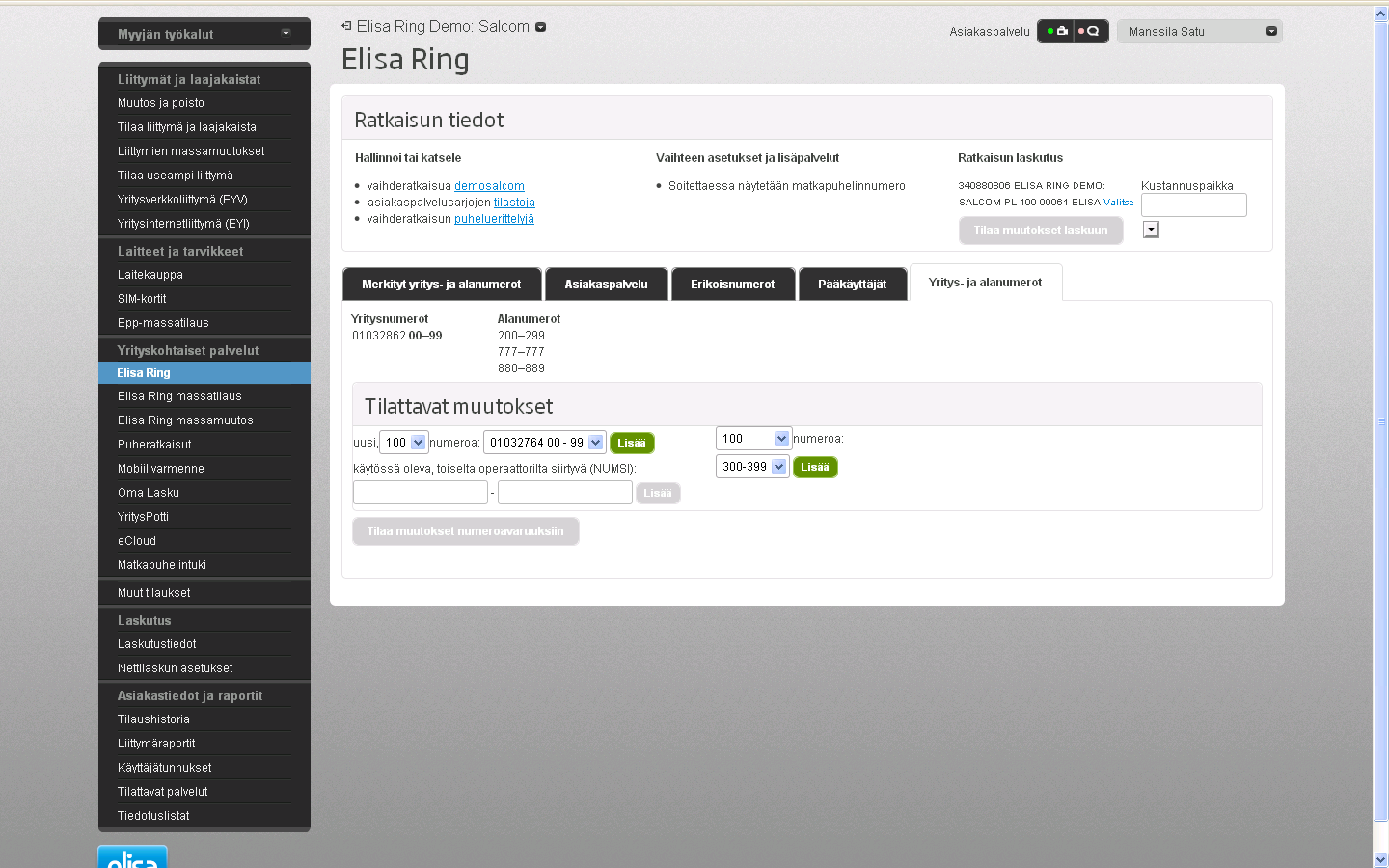Click the page scrollbar down arrow
This screenshot has height=868, width=1389.
tap(1381, 859)
